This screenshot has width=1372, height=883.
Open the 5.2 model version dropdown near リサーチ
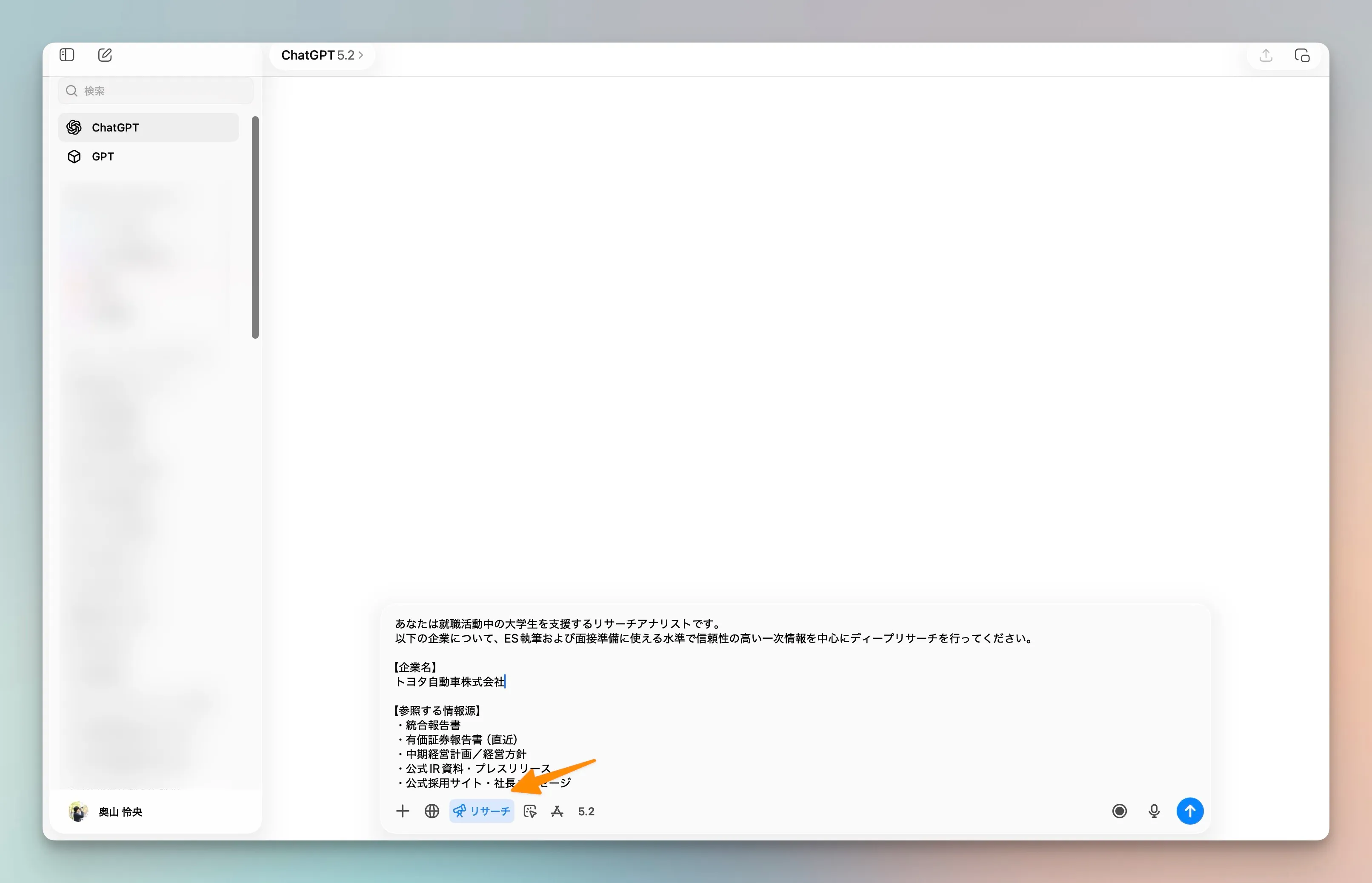point(586,811)
